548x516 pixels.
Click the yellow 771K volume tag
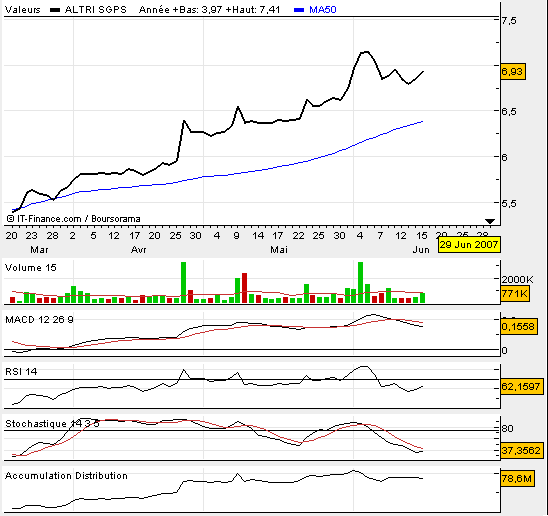[x=515, y=294]
